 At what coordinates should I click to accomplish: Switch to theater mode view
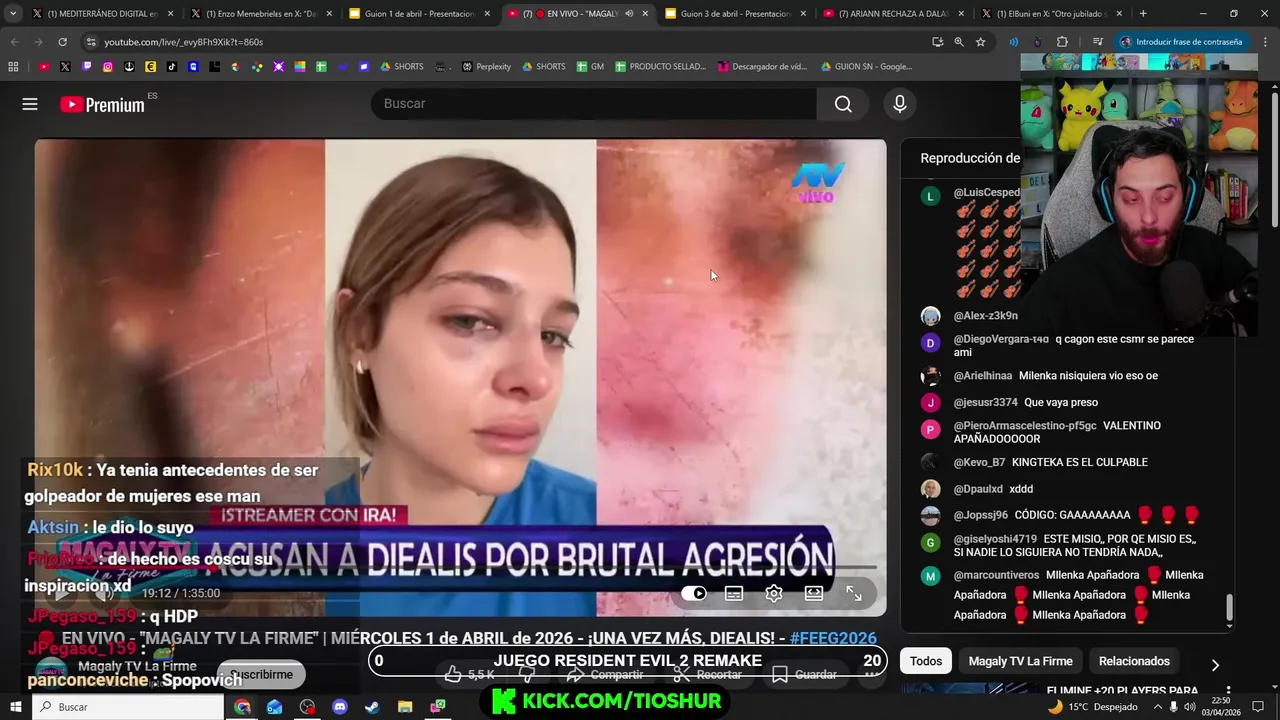814,593
